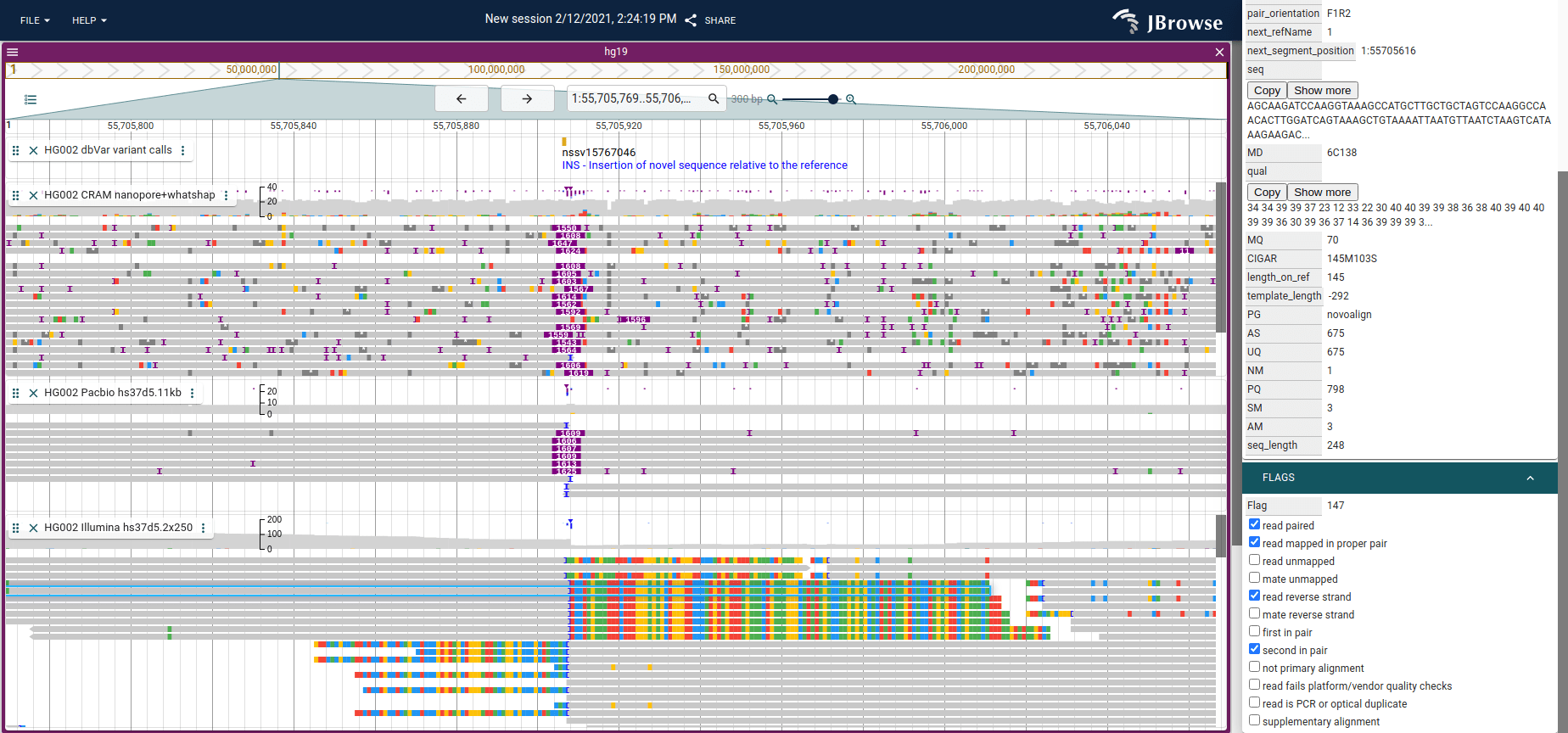Toggle read mapped in proper pair checkbox
Screen dimensions: 1568x733
(x=1254, y=542)
